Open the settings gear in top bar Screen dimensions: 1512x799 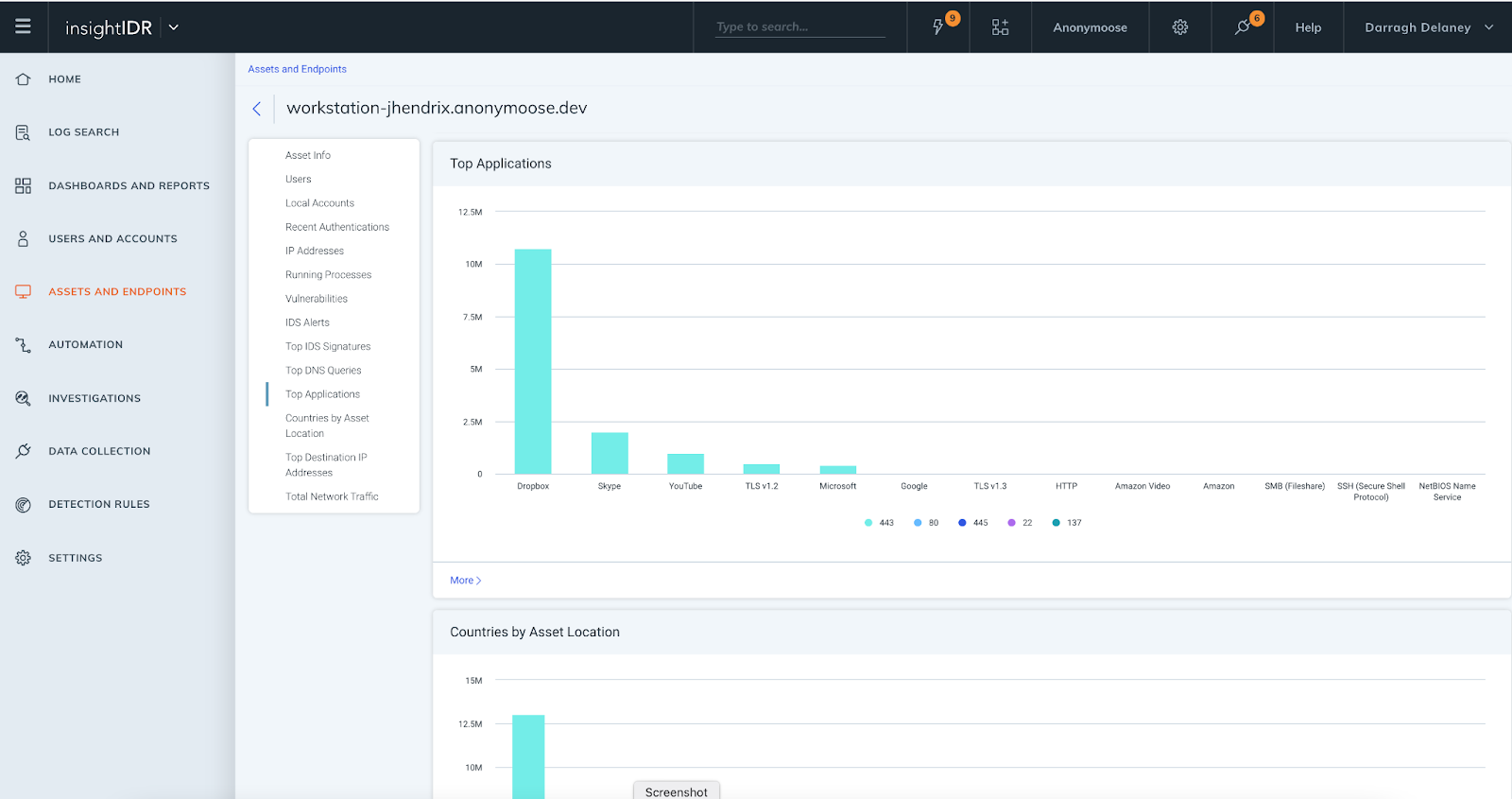tap(1180, 27)
